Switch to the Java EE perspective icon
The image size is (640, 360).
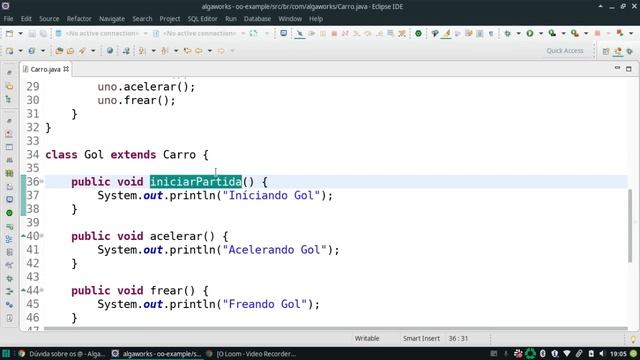pyautogui.click(x=618, y=51)
